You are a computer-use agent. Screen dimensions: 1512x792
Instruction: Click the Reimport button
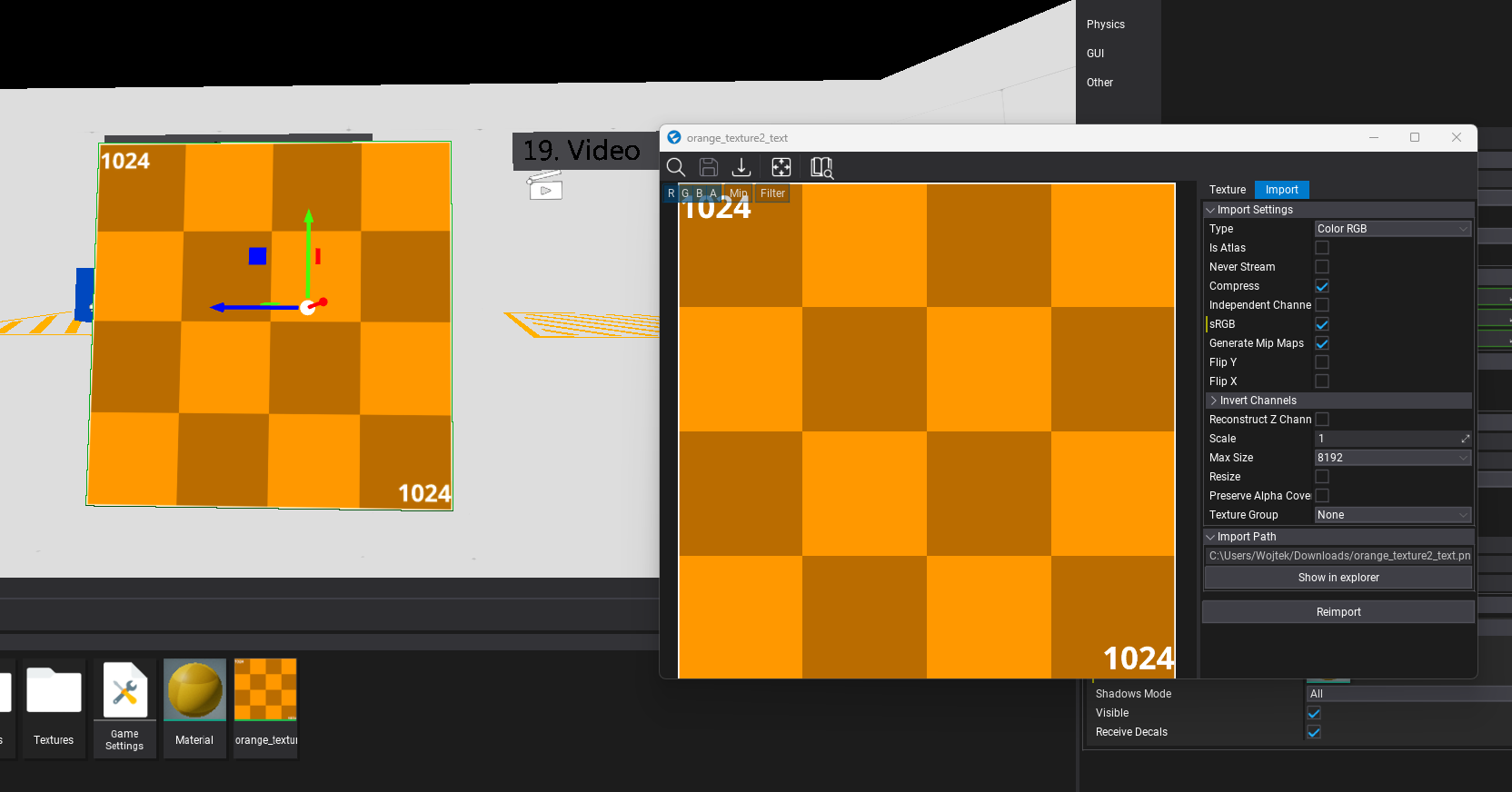(x=1338, y=612)
